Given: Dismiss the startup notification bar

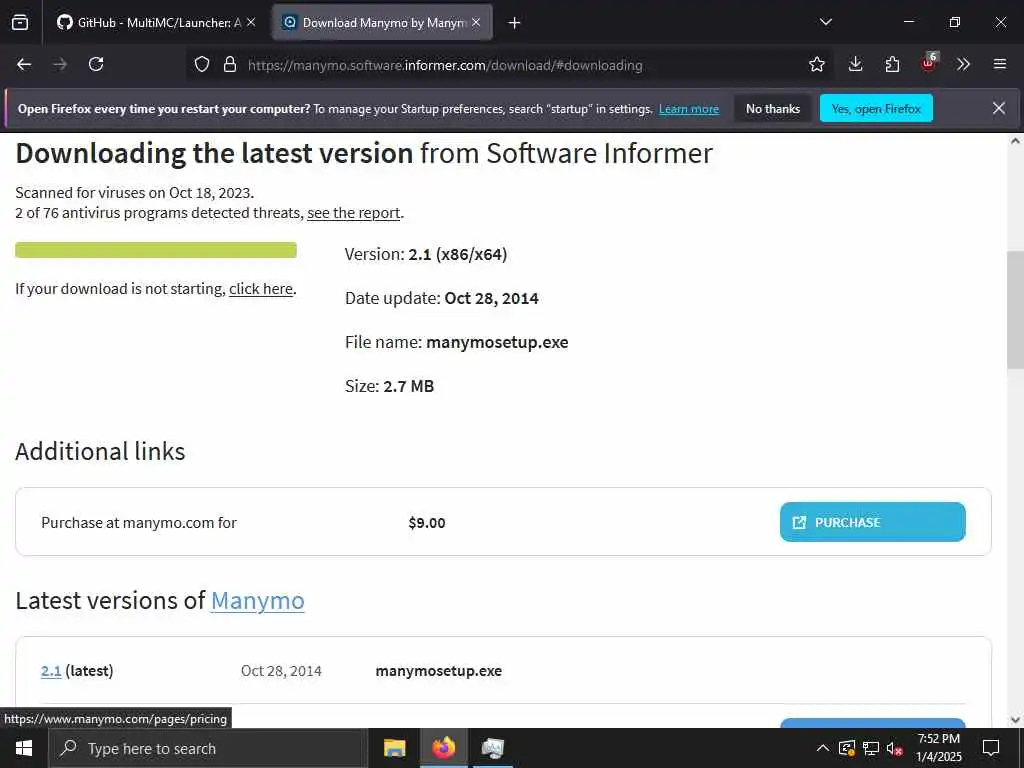Looking at the screenshot, I should [x=999, y=108].
